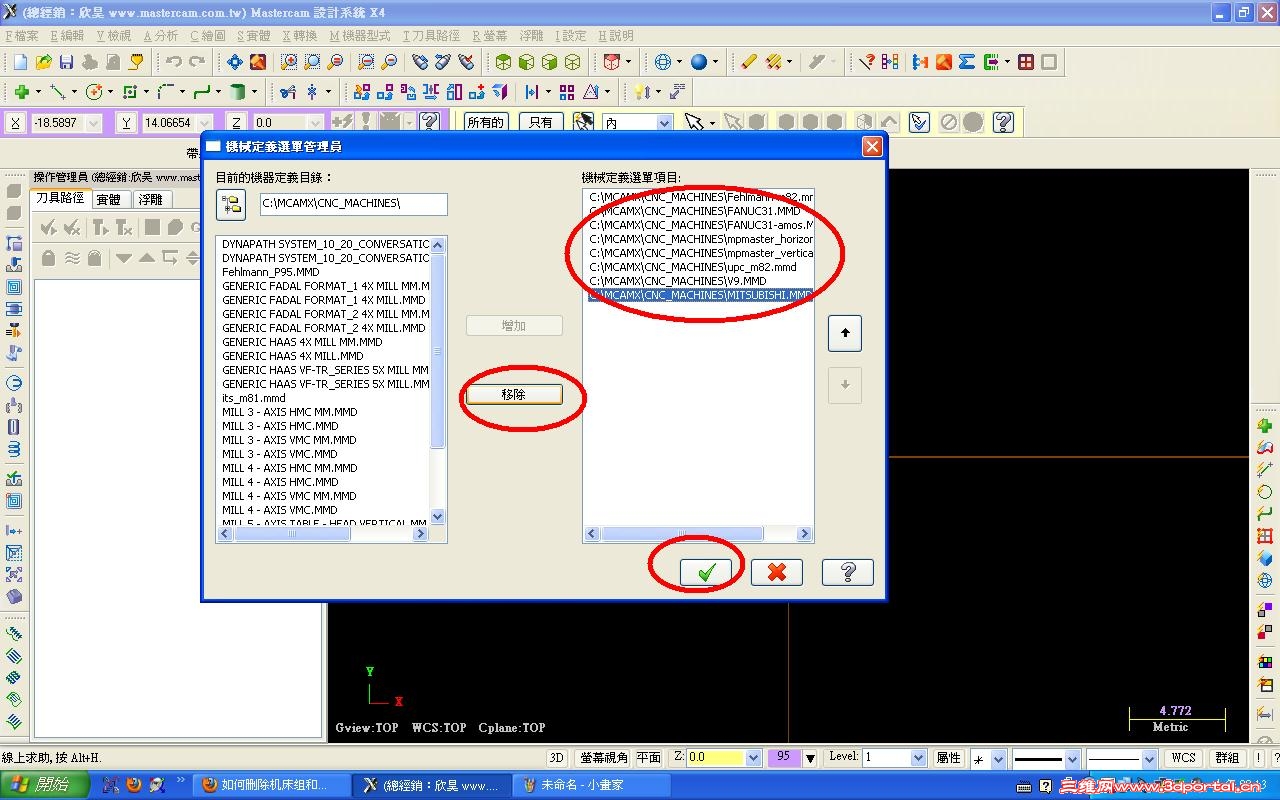The width and height of the screenshot is (1280, 800).
Task: Open the selection mode 內 dropdown
Action: [664, 123]
